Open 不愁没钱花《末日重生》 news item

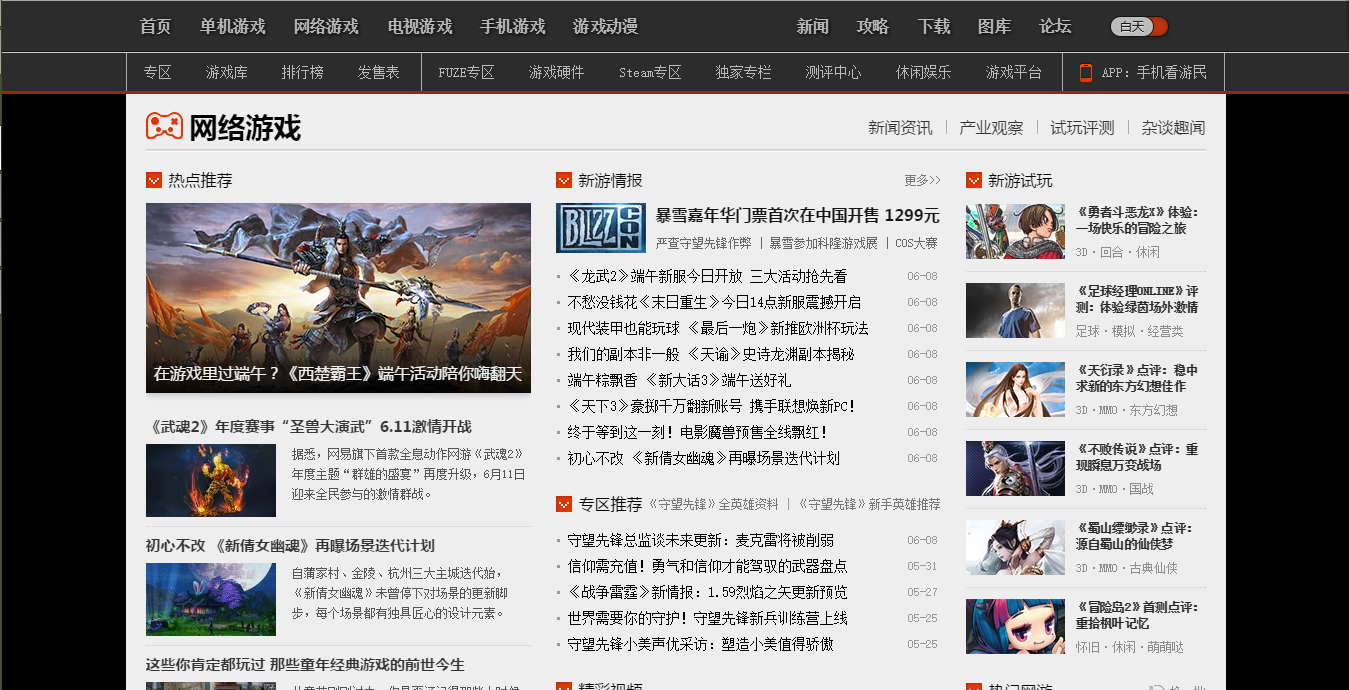(x=714, y=302)
